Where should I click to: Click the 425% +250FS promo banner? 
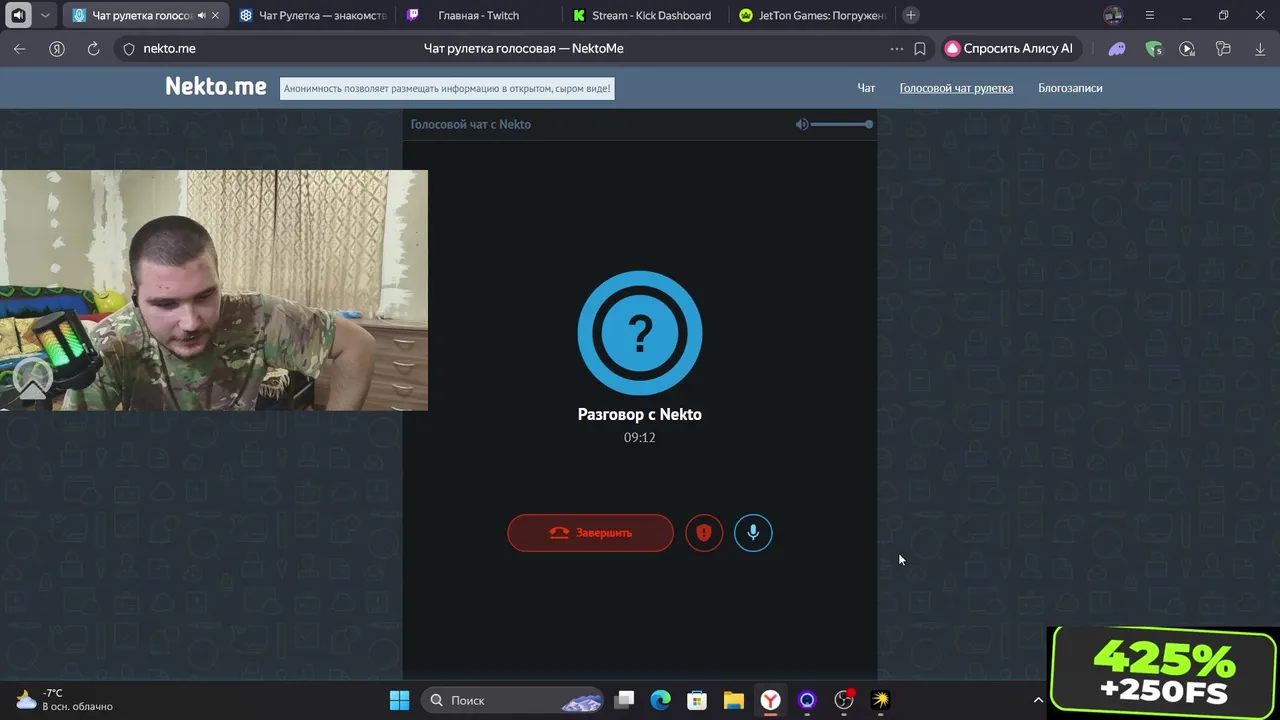[x=1163, y=673]
